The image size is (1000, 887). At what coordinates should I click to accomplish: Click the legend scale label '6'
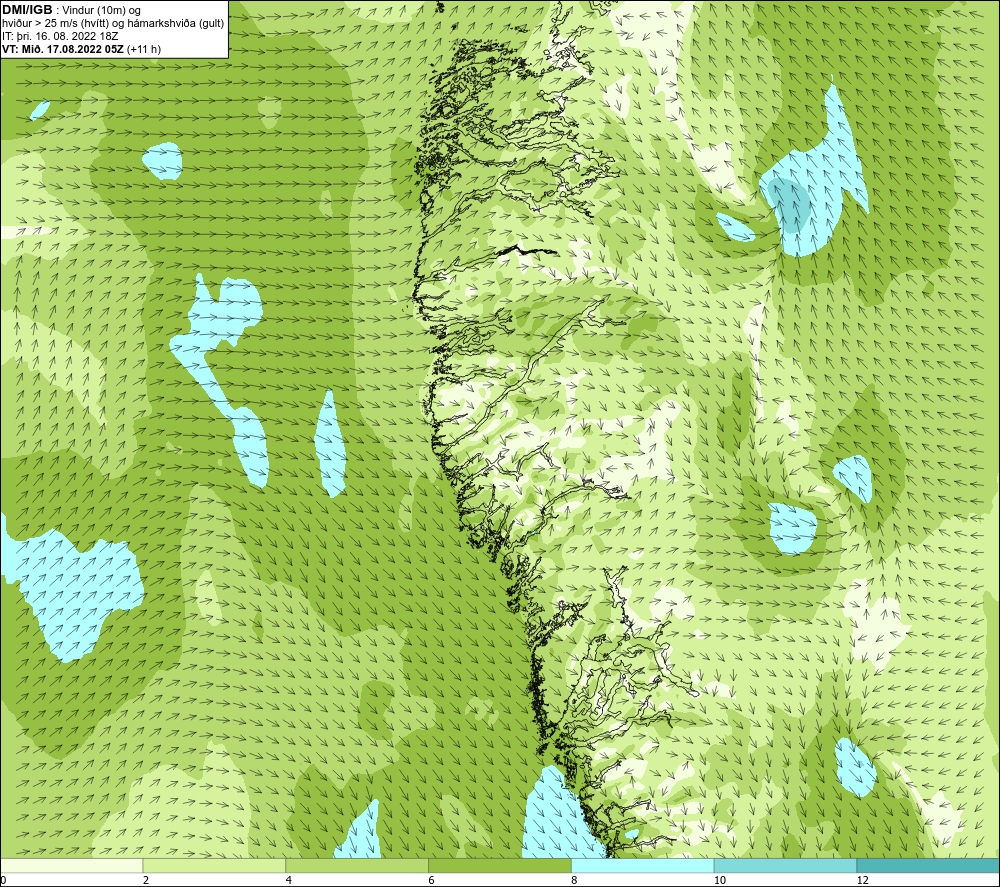pyautogui.click(x=432, y=880)
